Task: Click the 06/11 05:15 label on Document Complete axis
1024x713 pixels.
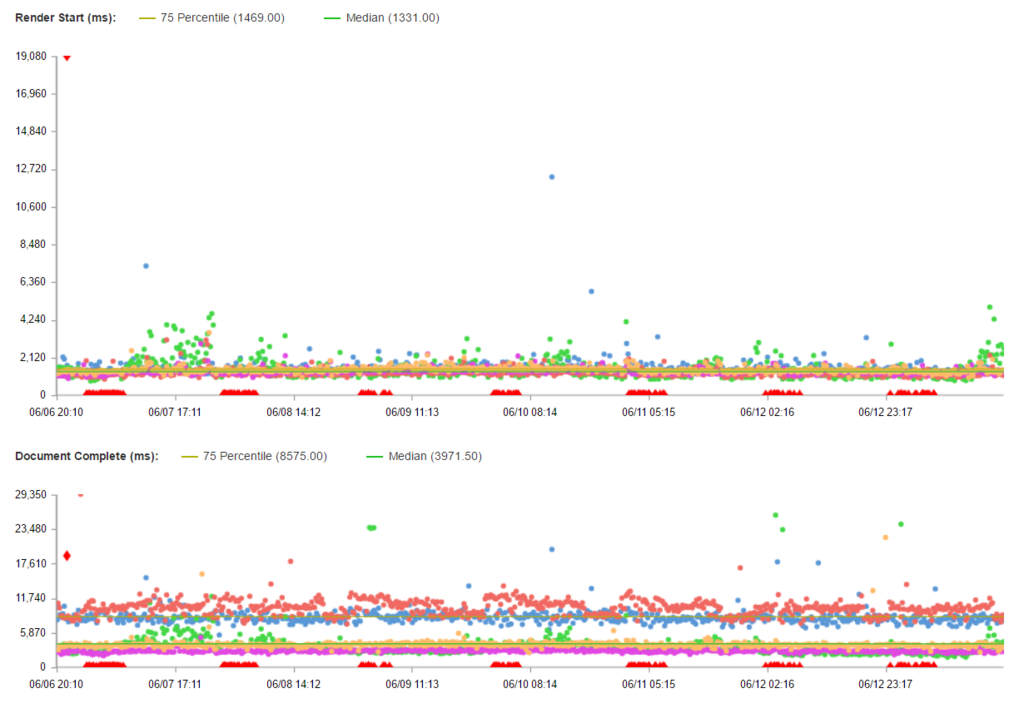Action: pos(648,684)
